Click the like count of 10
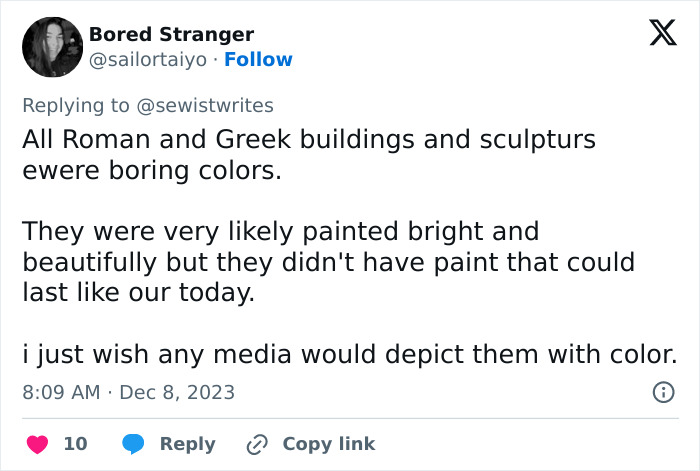The image size is (700, 471). click(76, 443)
